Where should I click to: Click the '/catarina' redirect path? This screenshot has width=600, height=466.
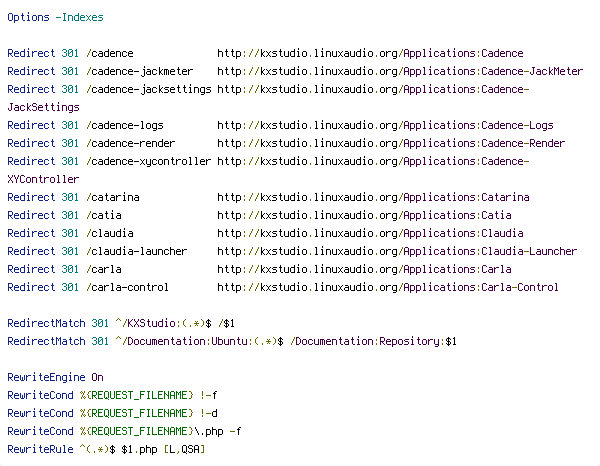[113, 197]
